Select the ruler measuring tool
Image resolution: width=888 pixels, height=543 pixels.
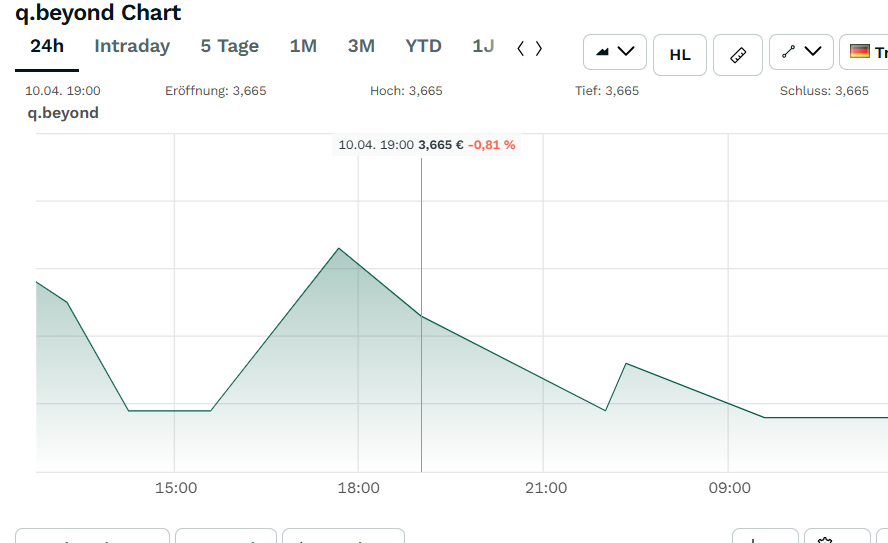coord(738,54)
